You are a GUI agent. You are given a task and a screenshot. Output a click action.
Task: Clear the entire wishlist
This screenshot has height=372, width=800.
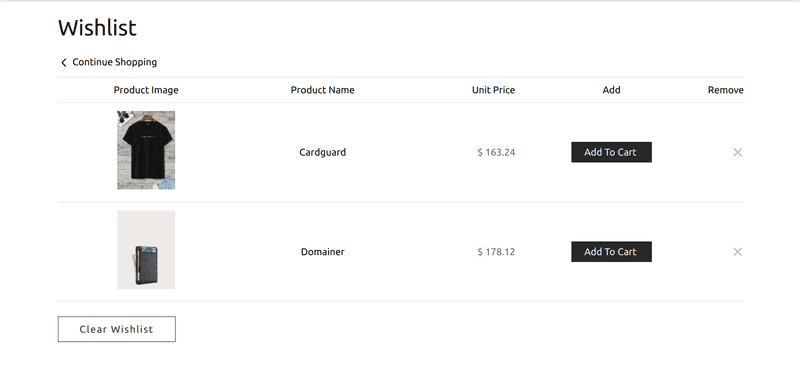[116, 329]
